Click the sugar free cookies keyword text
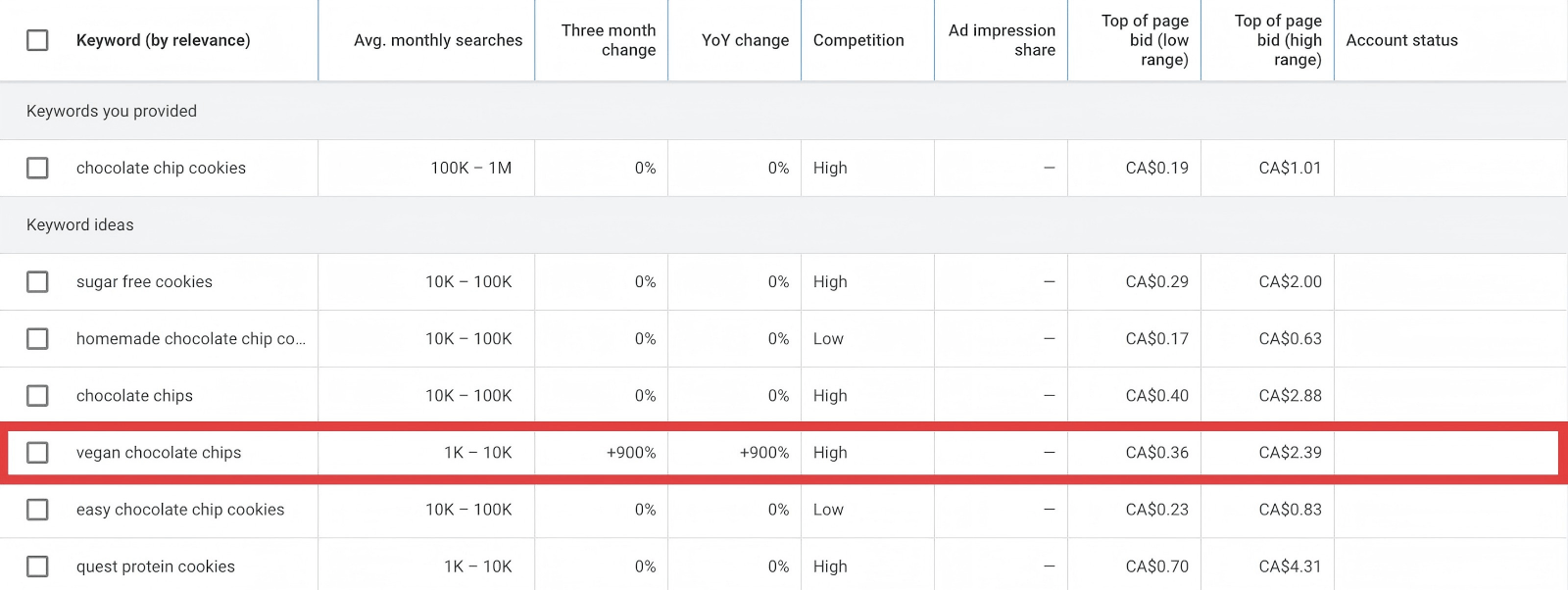 (144, 281)
